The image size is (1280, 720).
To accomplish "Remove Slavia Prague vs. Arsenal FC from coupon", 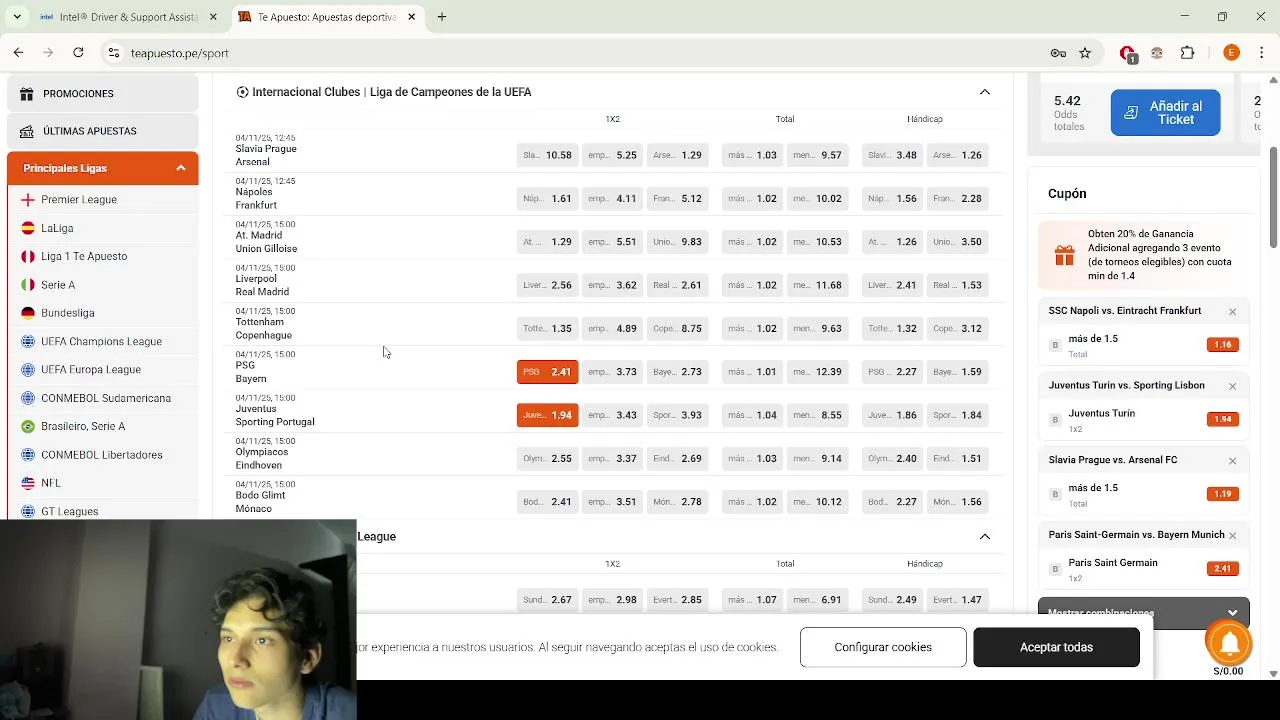I will coord(1232,461).
